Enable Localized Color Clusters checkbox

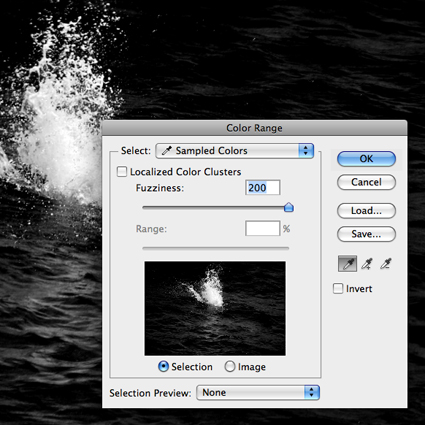[122, 172]
